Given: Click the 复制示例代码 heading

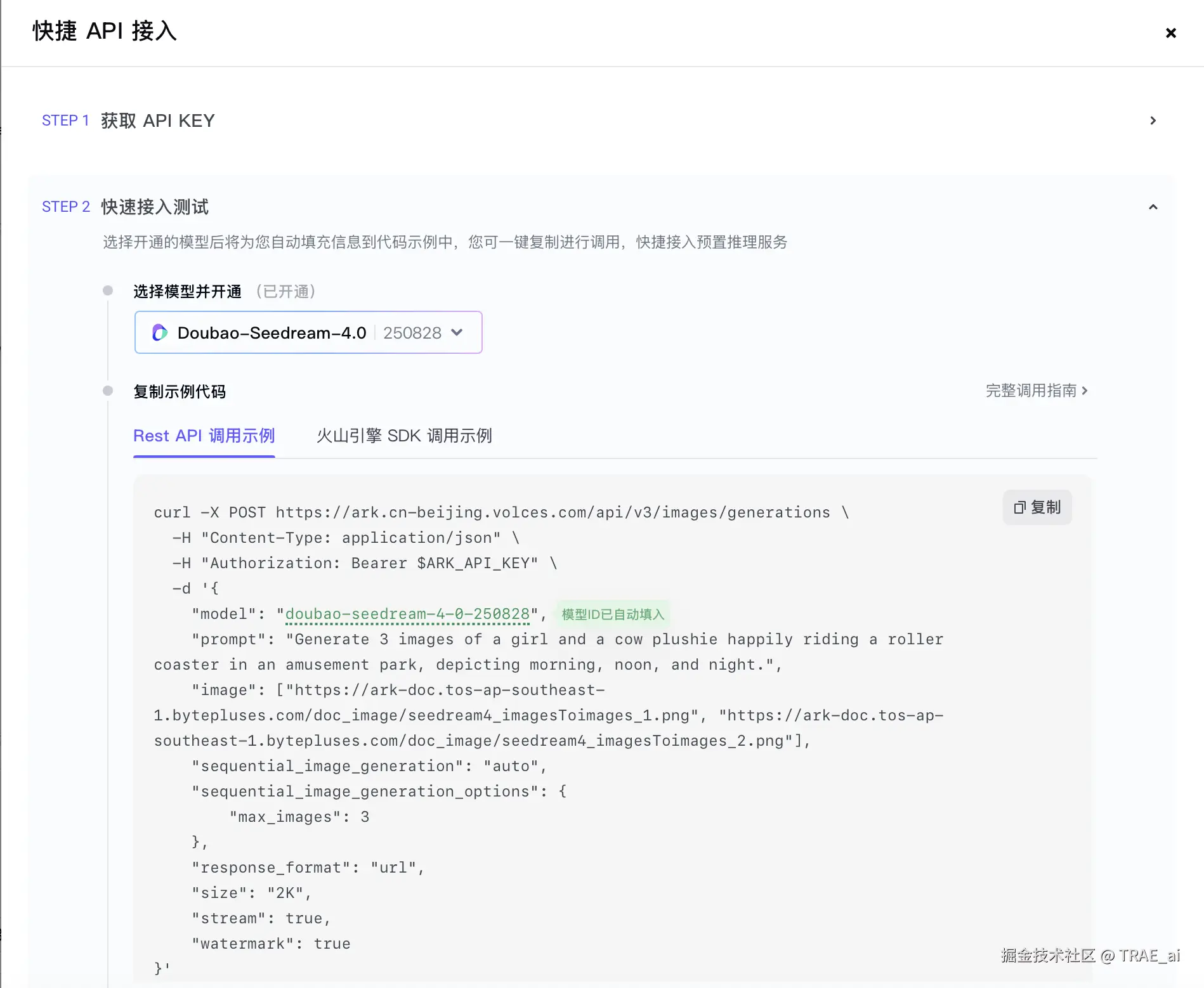Looking at the screenshot, I should tap(180, 391).
